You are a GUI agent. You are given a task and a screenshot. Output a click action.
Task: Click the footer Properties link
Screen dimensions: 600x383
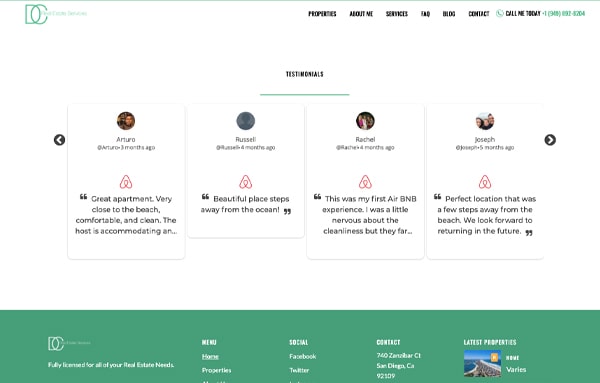pos(217,370)
